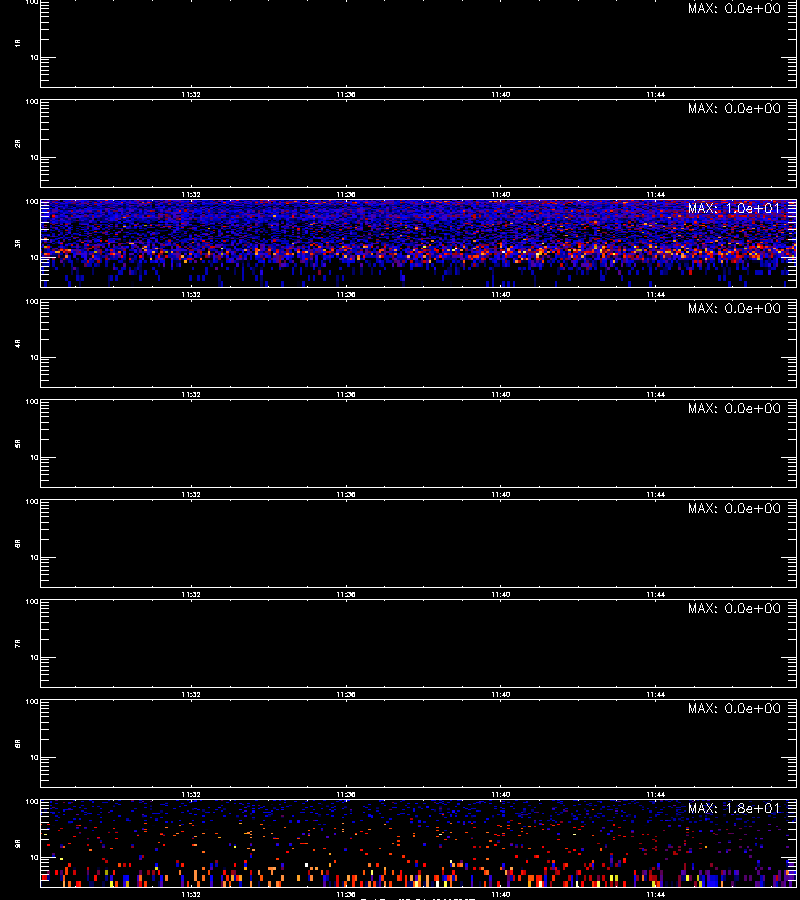Select the 8R y-axis title
The width and height of the screenshot is (800, 900).
pos(18,743)
